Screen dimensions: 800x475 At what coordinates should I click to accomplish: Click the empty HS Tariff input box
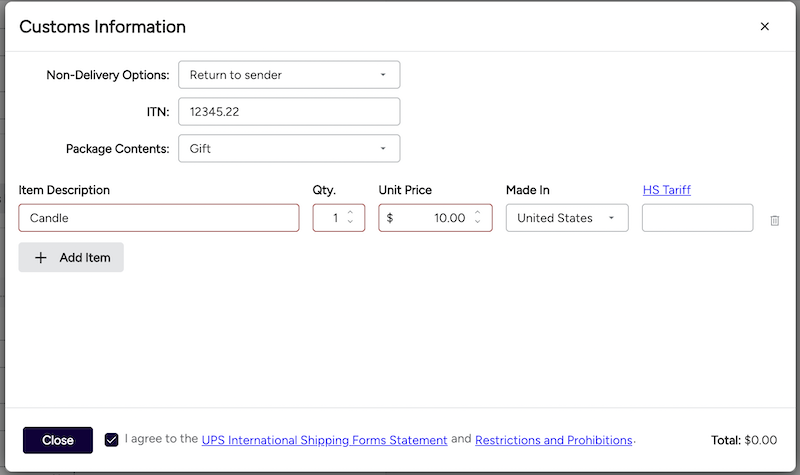[697, 218]
